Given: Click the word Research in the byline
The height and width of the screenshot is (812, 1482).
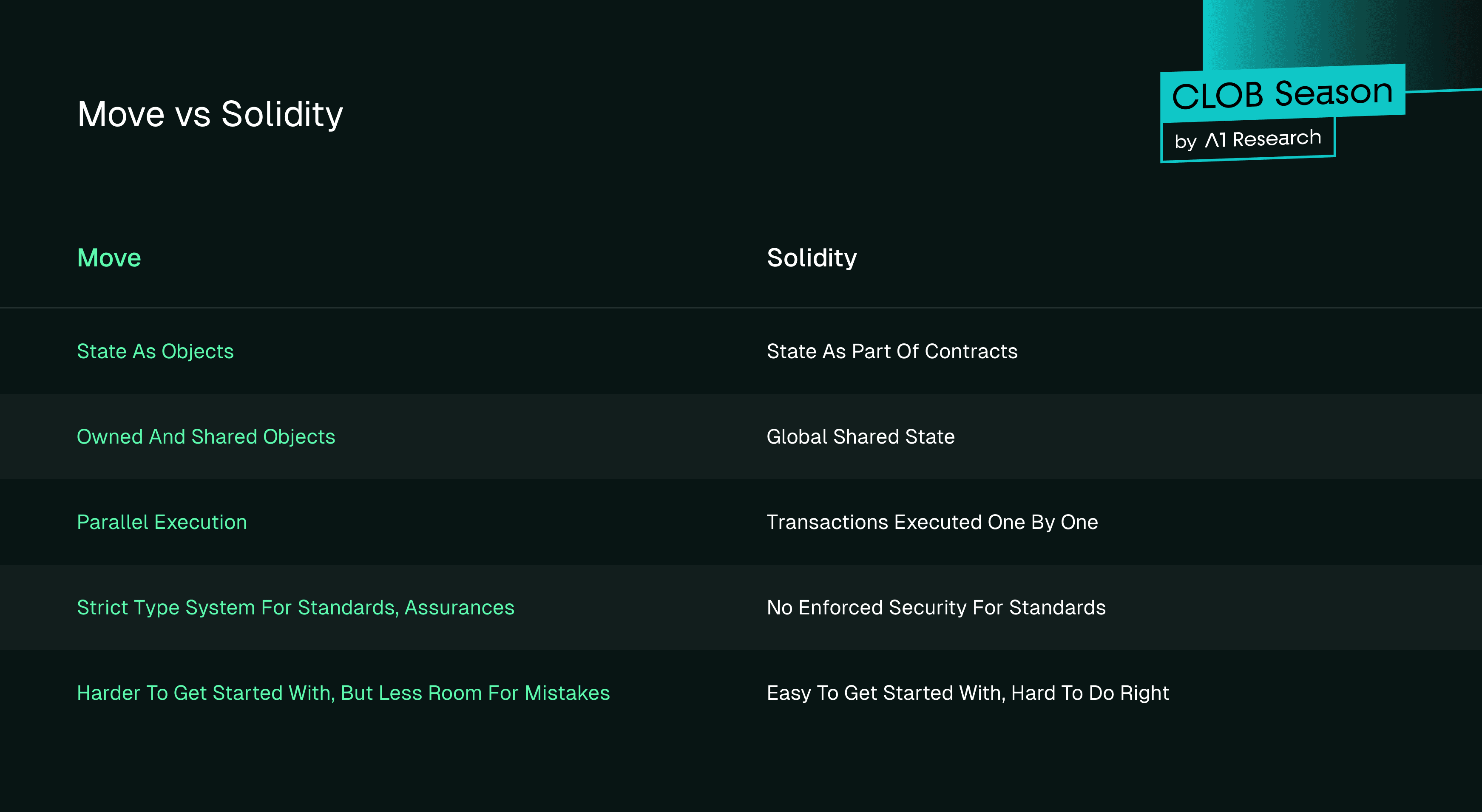Looking at the screenshot, I should [x=1277, y=138].
